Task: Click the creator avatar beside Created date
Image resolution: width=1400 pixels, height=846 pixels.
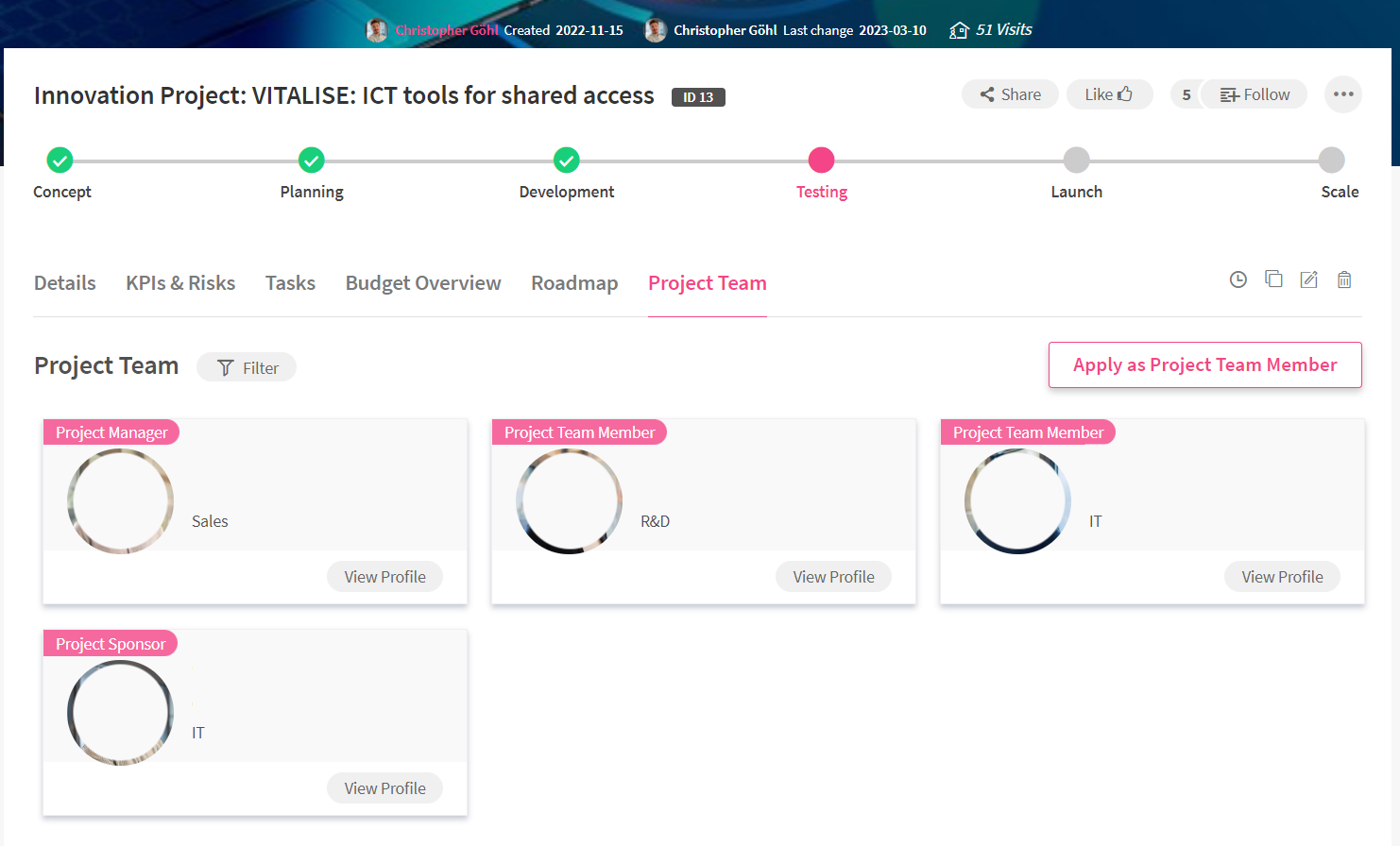Action: (377, 30)
